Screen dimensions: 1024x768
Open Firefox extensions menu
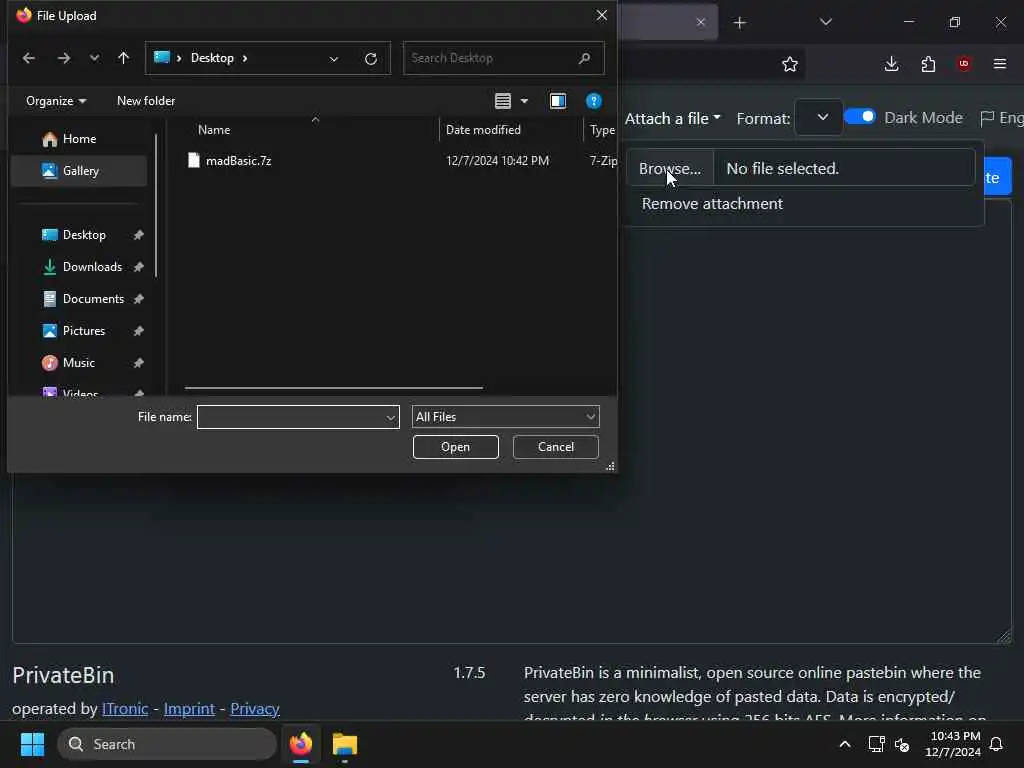(928, 64)
